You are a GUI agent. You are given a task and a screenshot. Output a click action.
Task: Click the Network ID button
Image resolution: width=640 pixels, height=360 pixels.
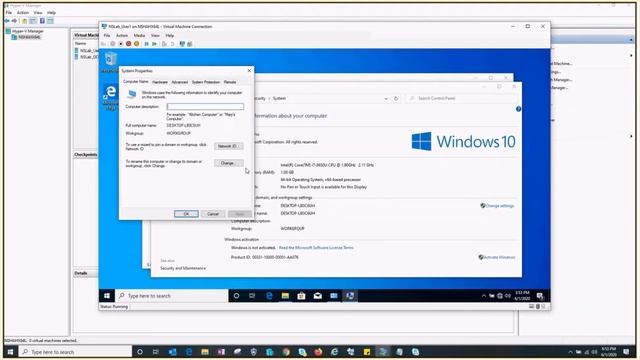(228, 146)
